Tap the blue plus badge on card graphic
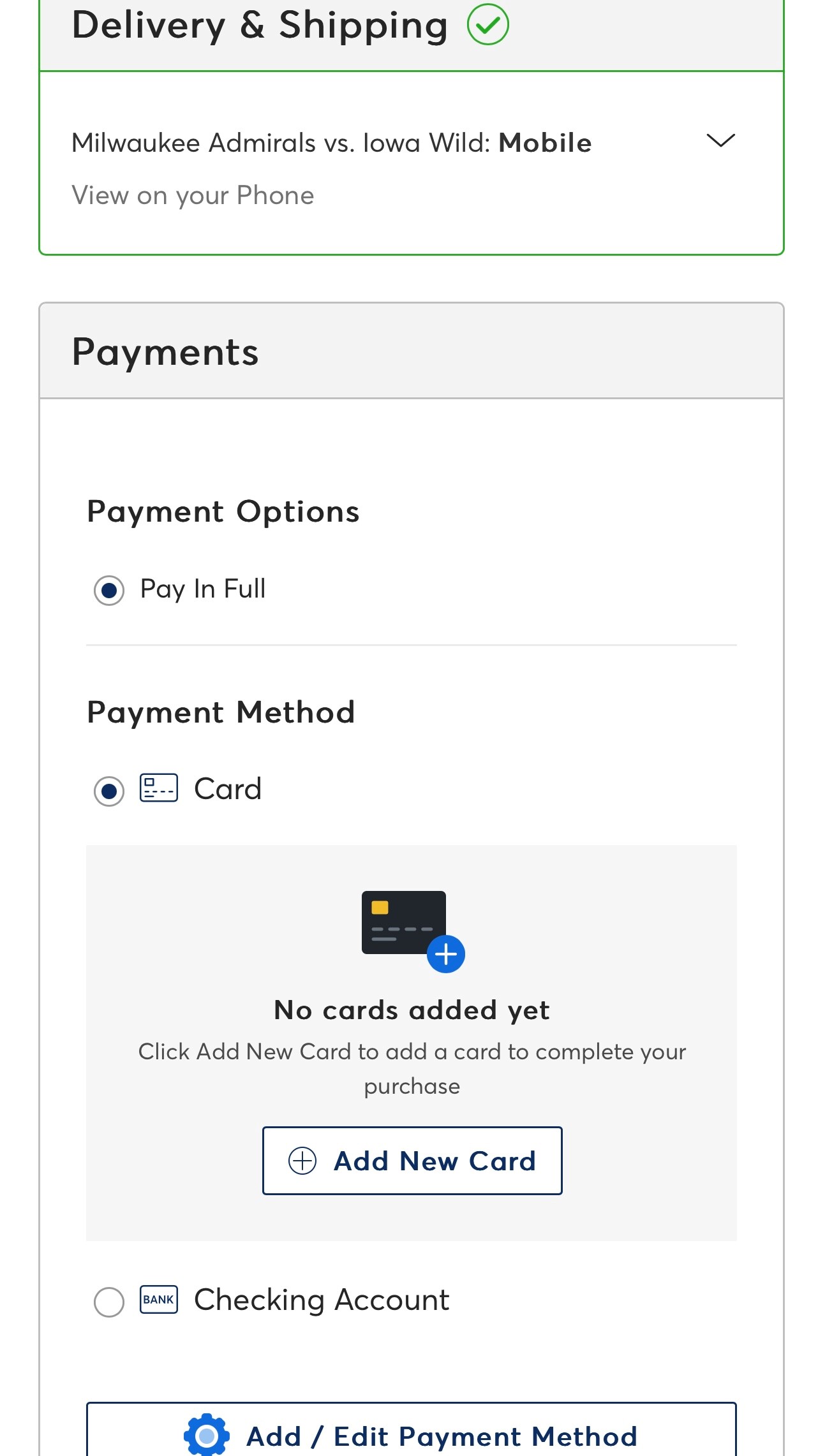The width and height of the screenshot is (818, 1456). pyautogui.click(x=445, y=954)
